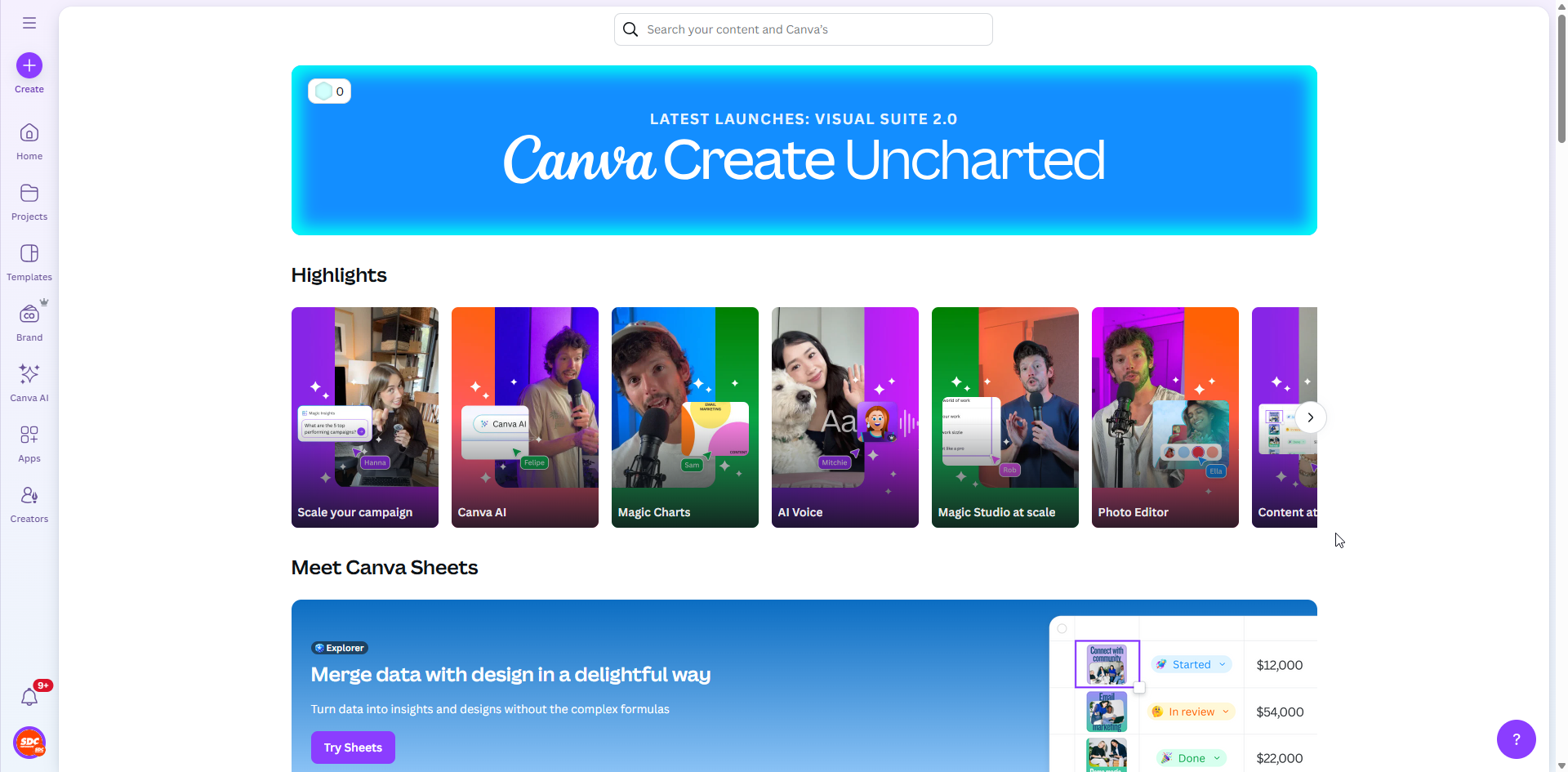
Task: Open the In review status dropdown
Action: tap(1192, 712)
